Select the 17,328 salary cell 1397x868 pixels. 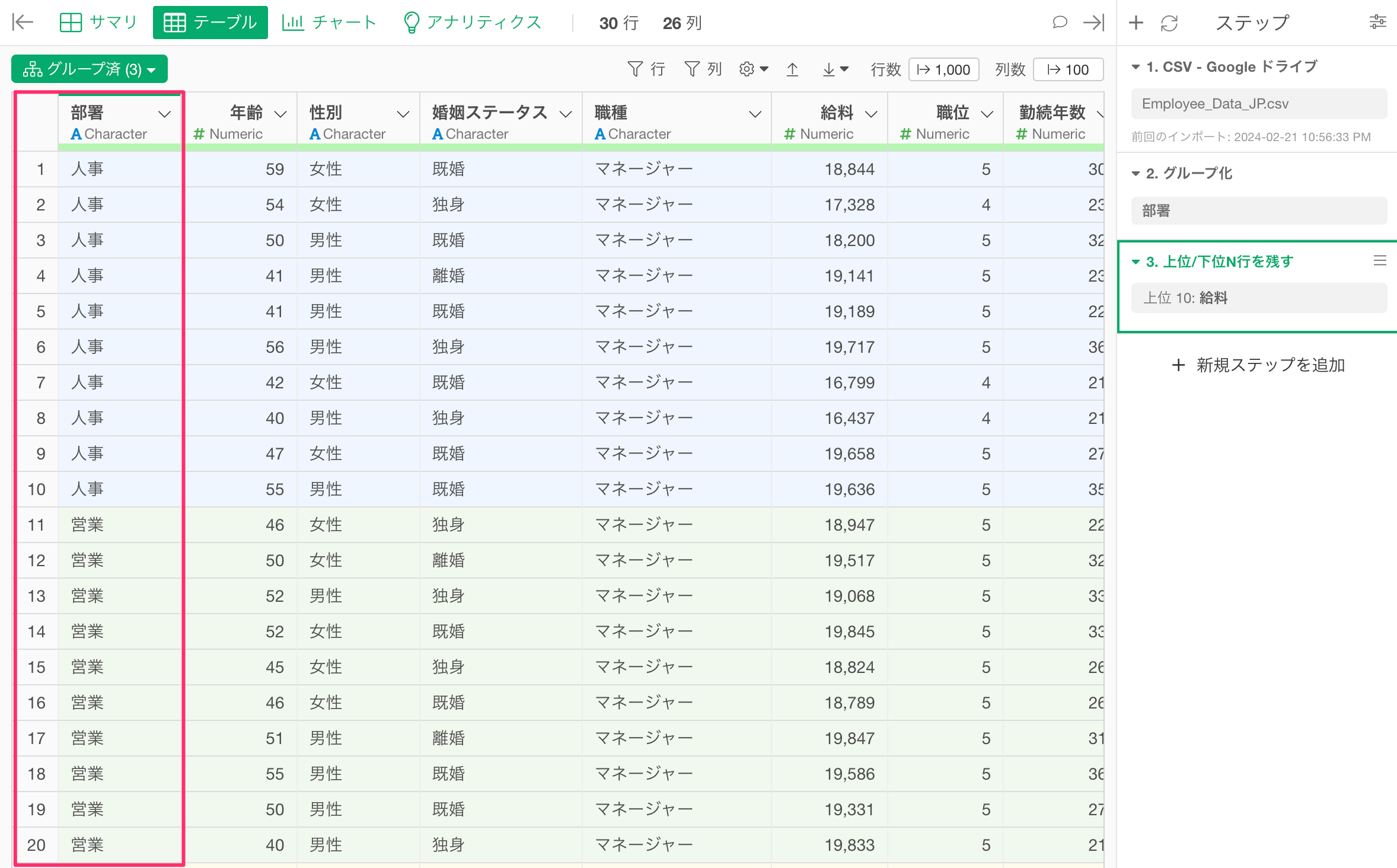point(830,205)
